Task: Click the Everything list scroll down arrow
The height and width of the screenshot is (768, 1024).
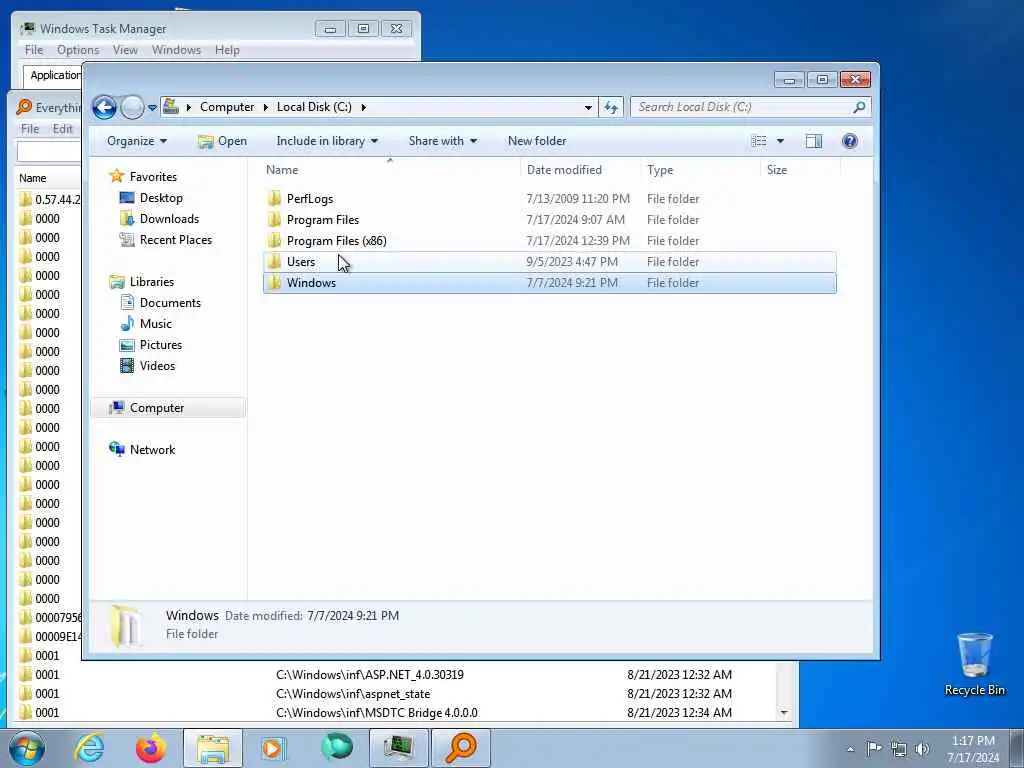Action: [784, 712]
